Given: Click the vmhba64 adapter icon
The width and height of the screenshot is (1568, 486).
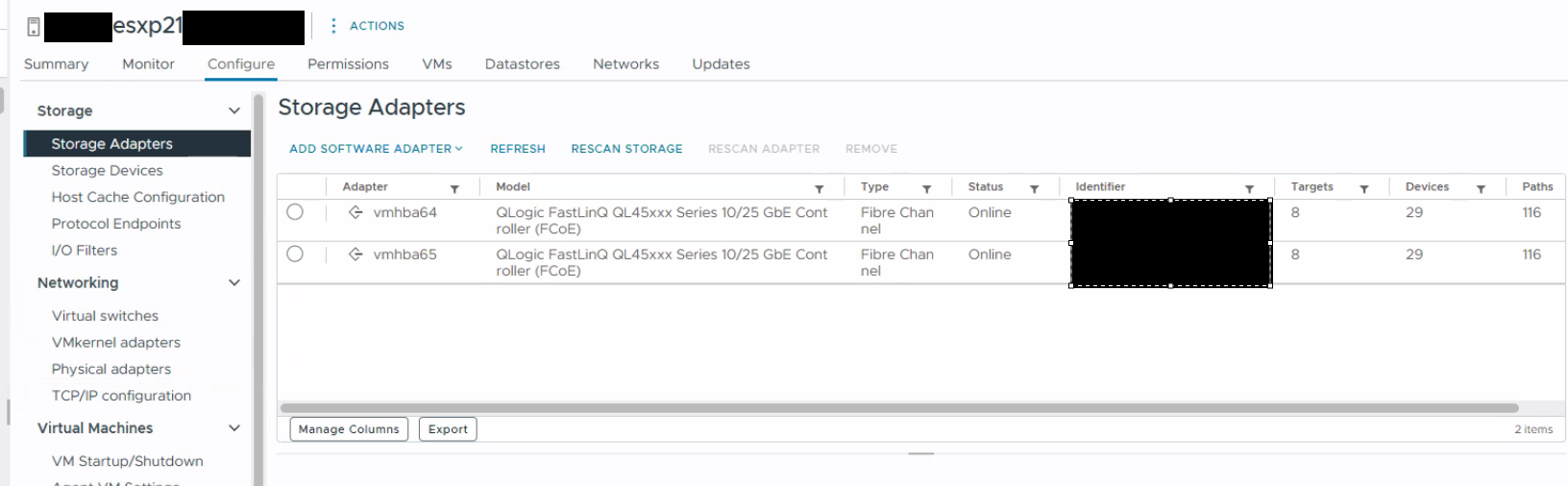Looking at the screenshot, I should point(355,212).
